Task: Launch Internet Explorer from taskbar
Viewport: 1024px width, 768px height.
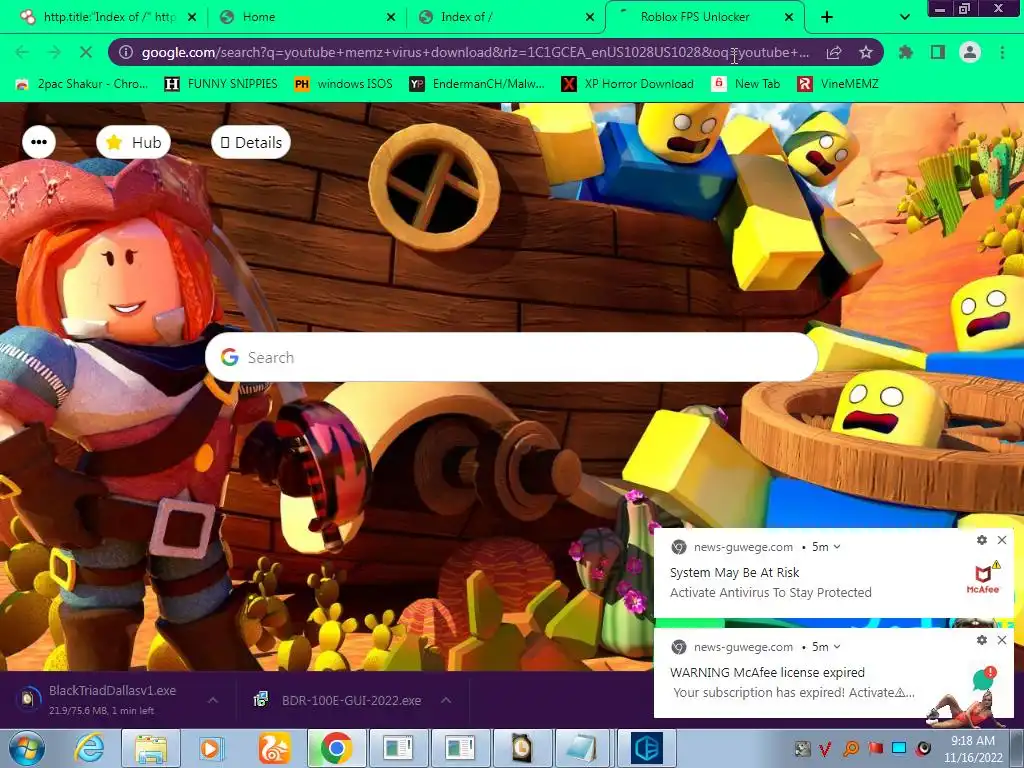Action: [90, 748]
